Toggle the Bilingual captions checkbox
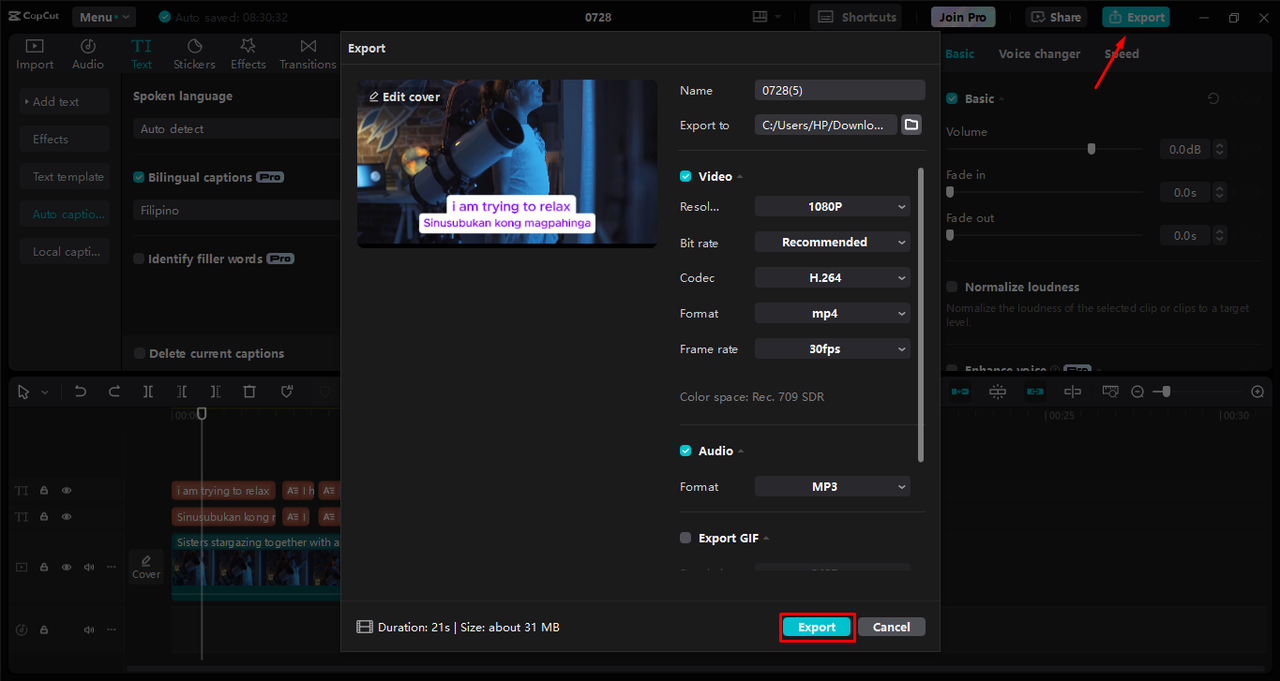The height and width of the screenshot is (681, 1280). 139,177
